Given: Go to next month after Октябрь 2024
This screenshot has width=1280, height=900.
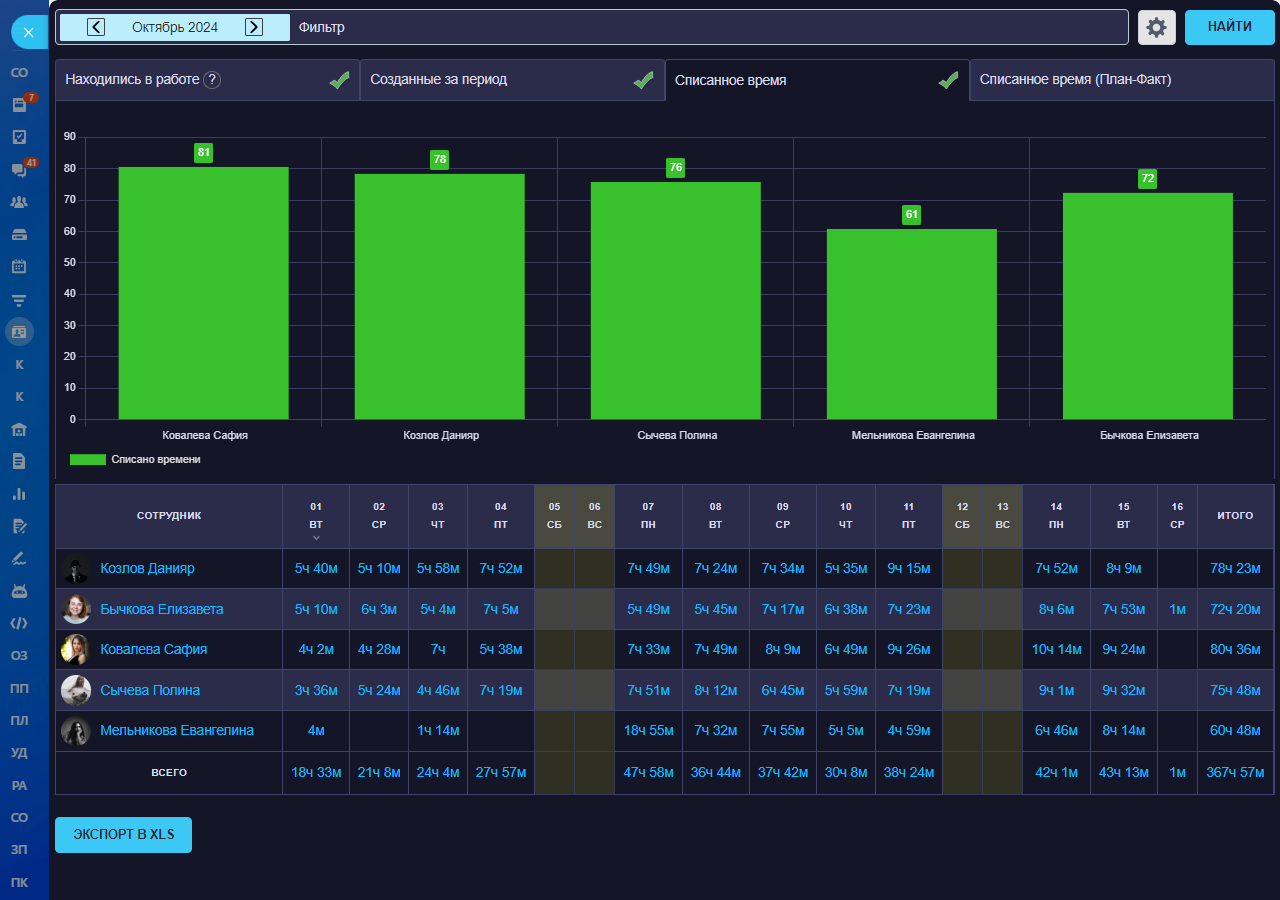Looking at the screenshot, I should [254, 27].
